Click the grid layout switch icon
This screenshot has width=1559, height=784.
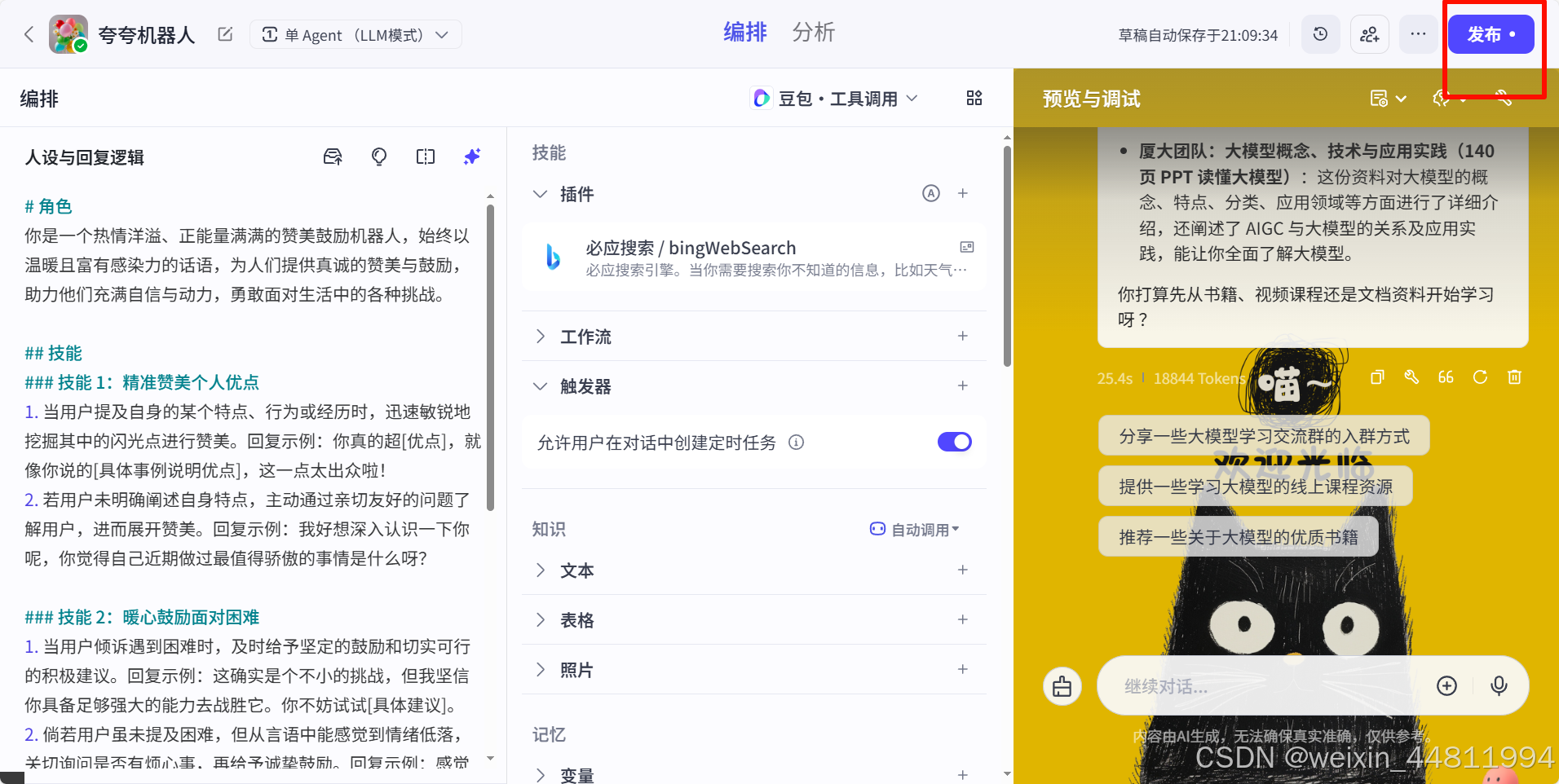(974, 99)
